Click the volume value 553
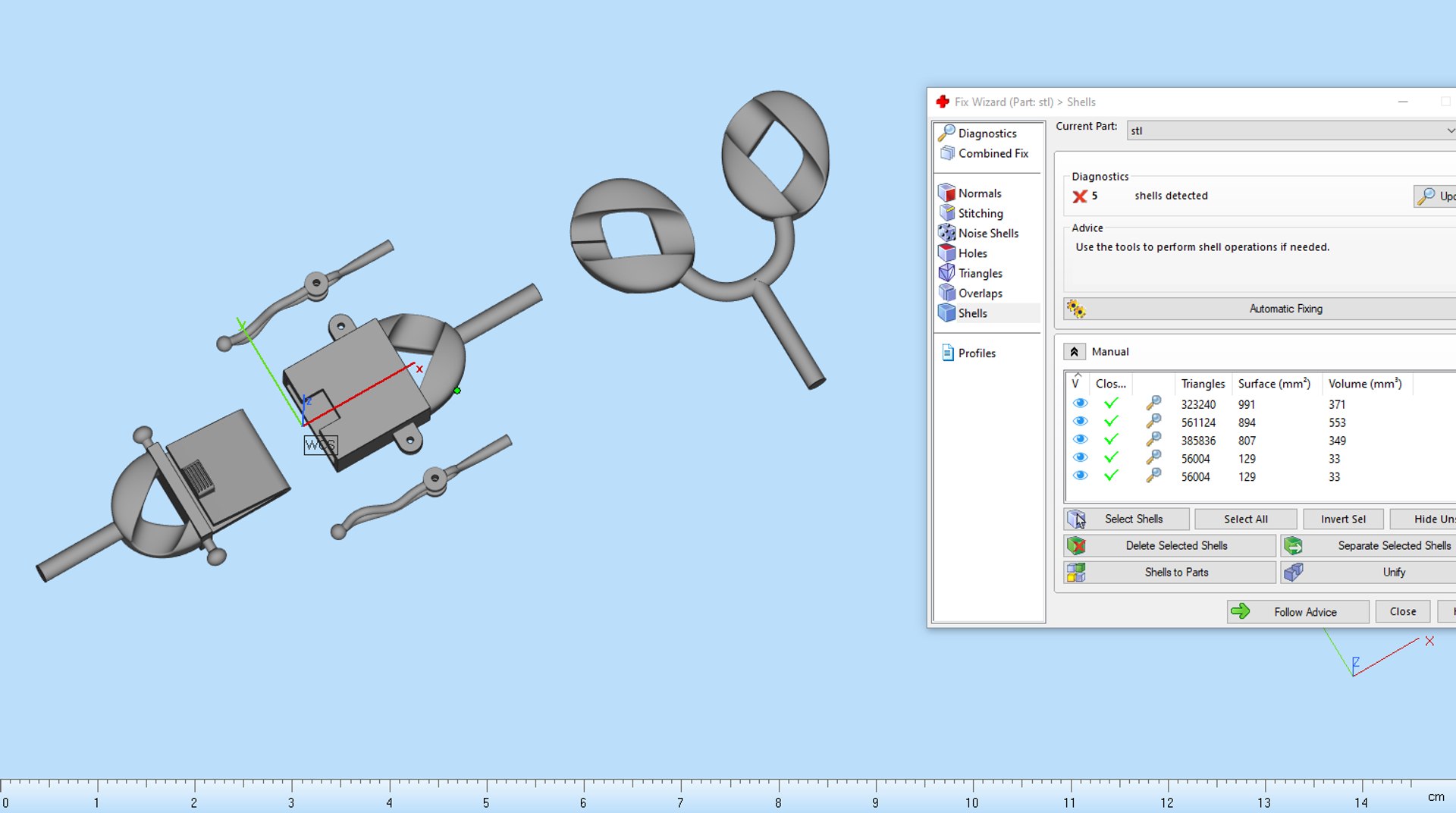The image size is (1456, 813). [x=1337, y=422]
